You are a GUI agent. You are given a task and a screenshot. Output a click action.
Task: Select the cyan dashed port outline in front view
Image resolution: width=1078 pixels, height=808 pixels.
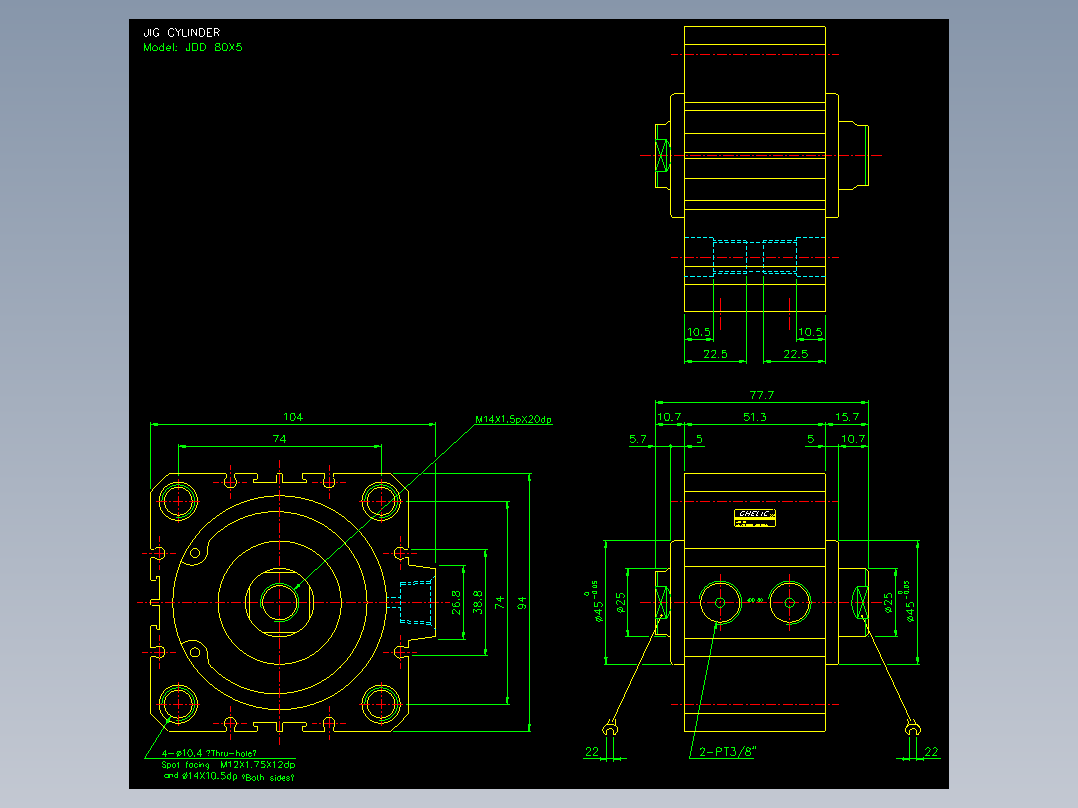click(x=417, y=602)
